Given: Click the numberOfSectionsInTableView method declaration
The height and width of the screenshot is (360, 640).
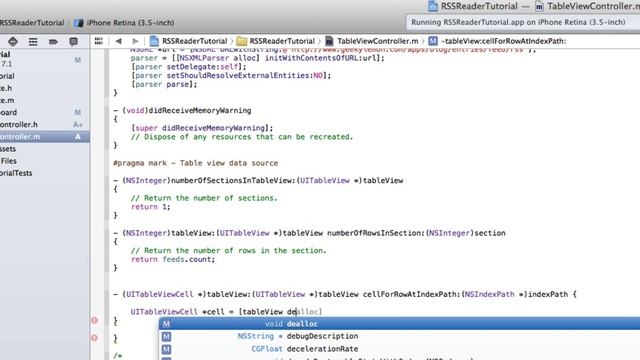Looking at the screenshot, I should [258, 180].
